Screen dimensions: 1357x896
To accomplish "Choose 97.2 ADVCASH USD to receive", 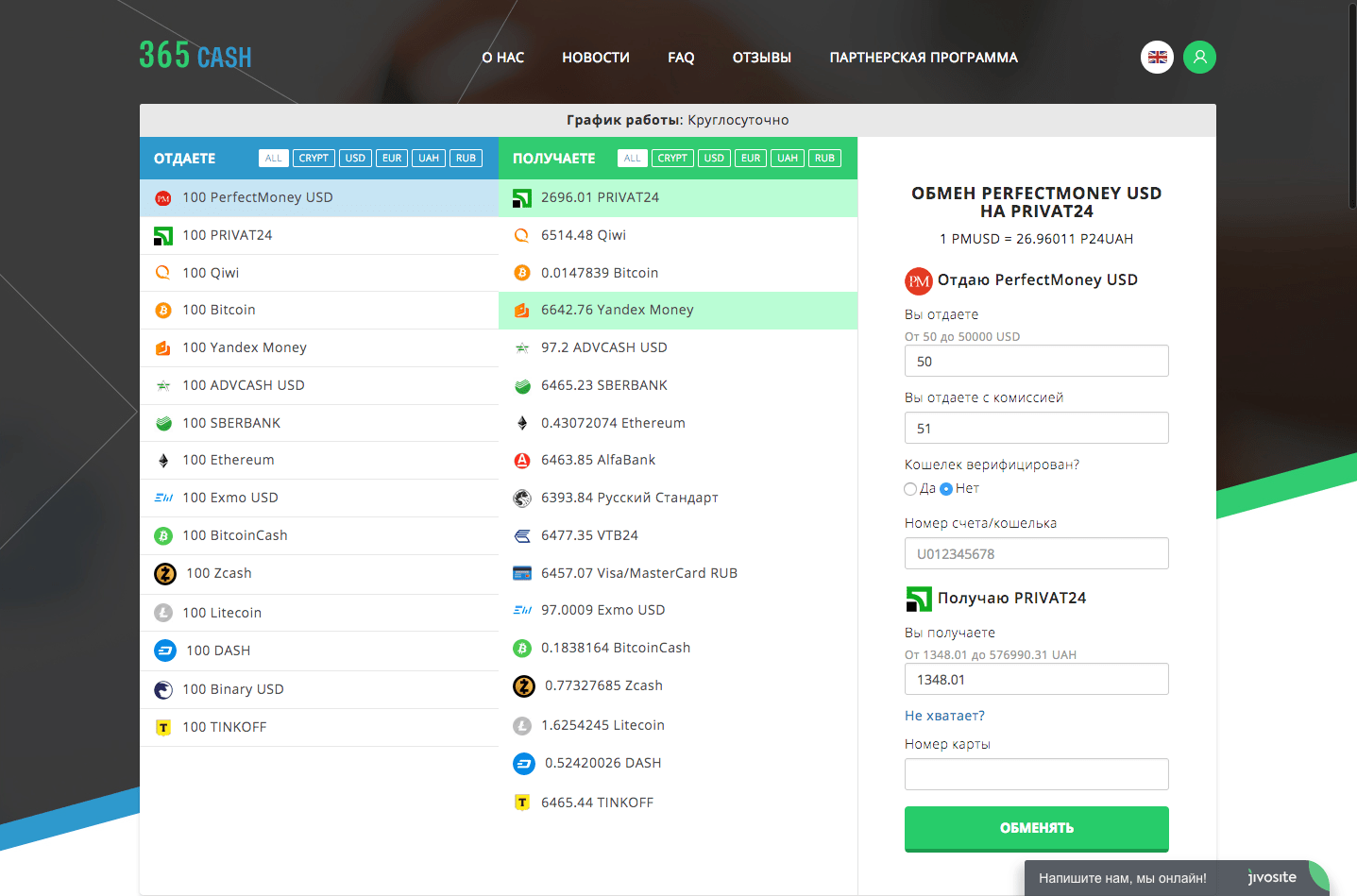I will (678, 348).
